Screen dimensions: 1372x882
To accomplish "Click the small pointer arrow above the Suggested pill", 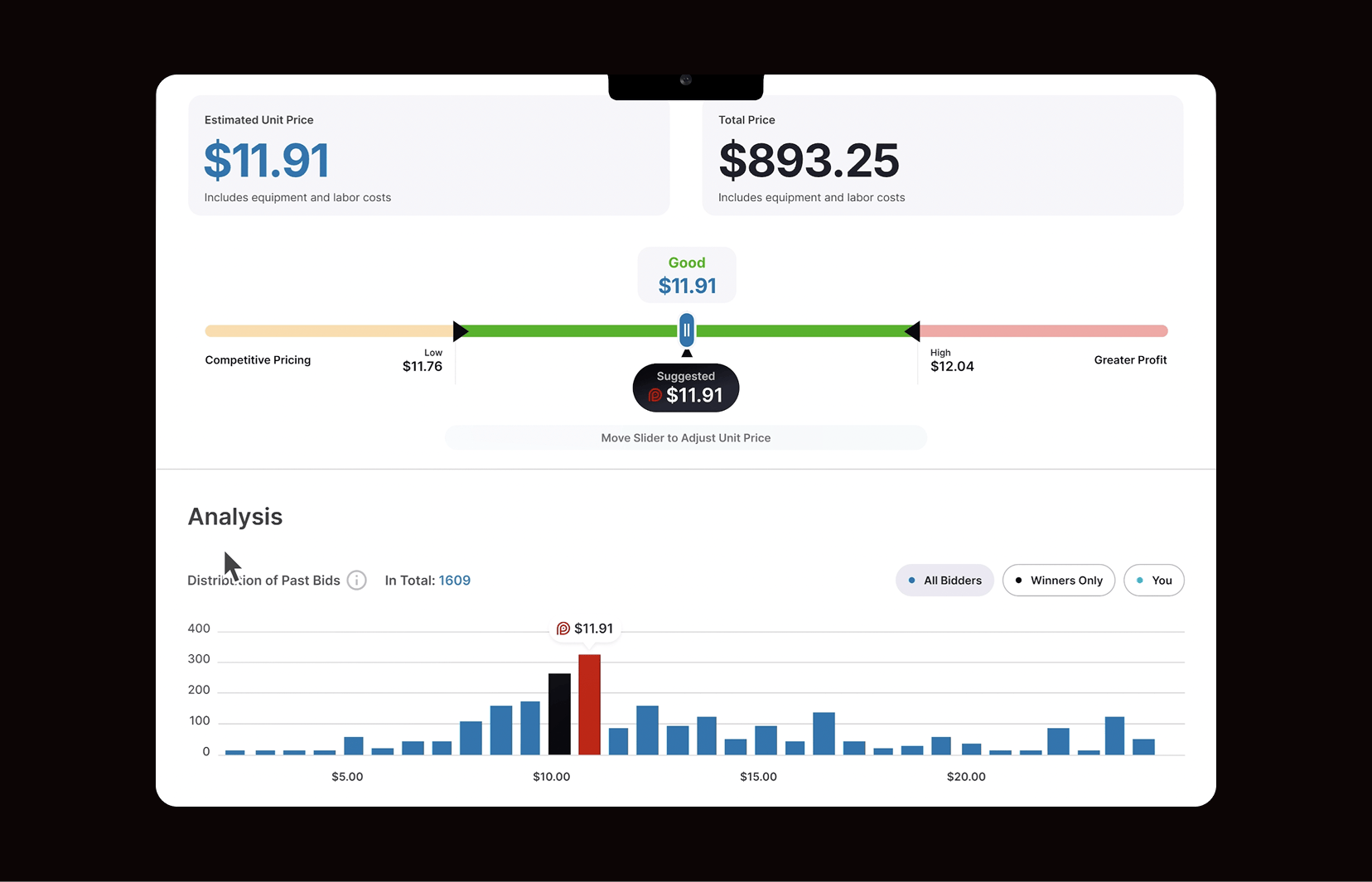I will (x=686, y=354).
